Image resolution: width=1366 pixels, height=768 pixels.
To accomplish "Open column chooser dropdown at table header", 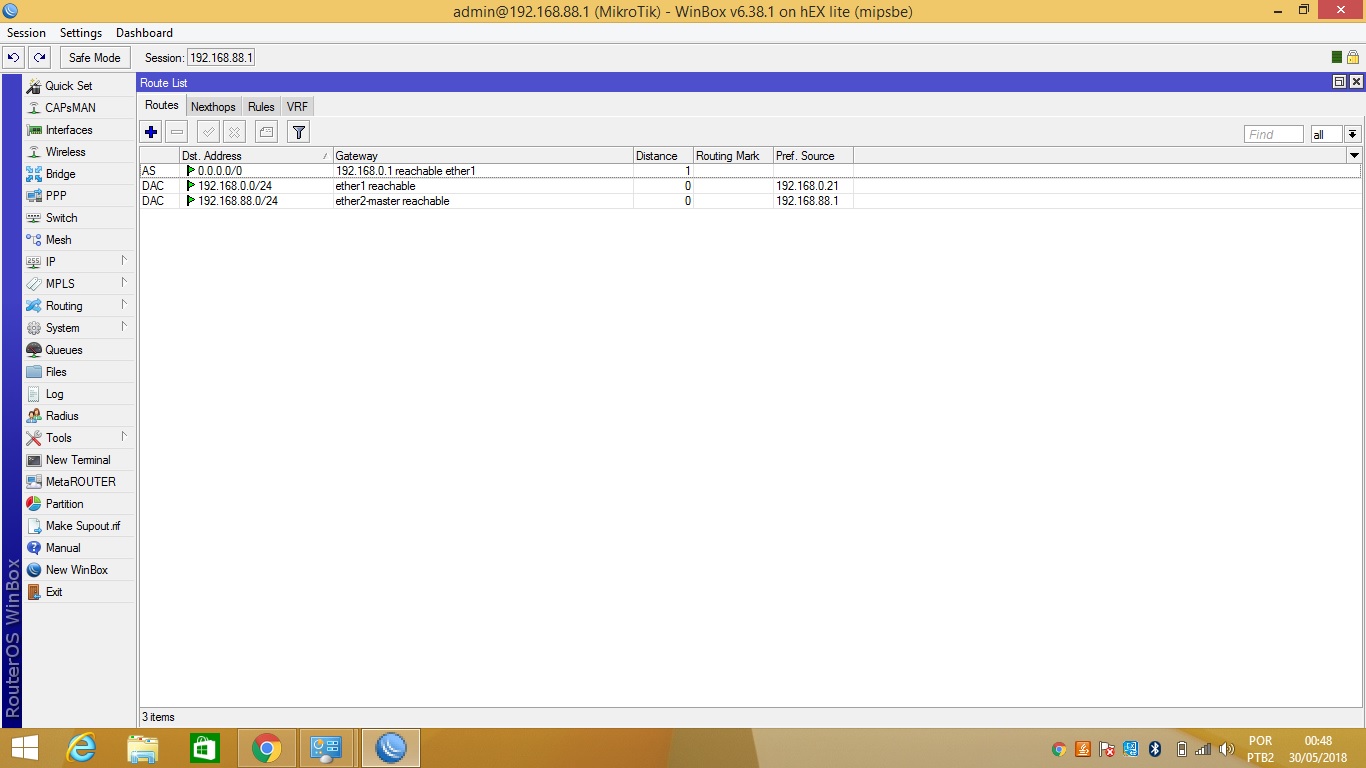I will 1354,155.
